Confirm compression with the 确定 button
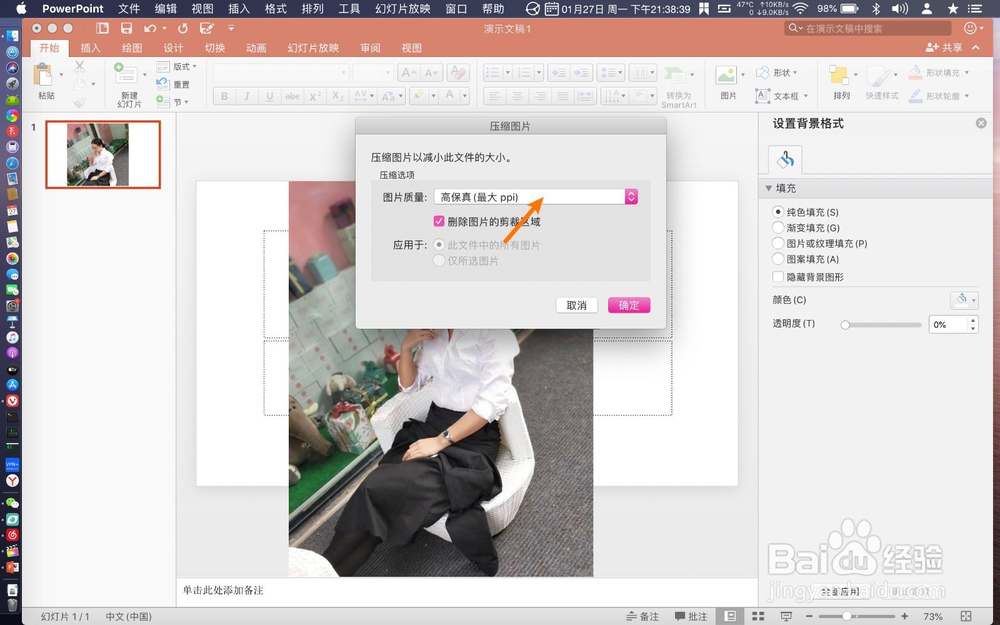Image resolution: width=1000 pixels, height=625 pixels. click(x=629, y=306)
